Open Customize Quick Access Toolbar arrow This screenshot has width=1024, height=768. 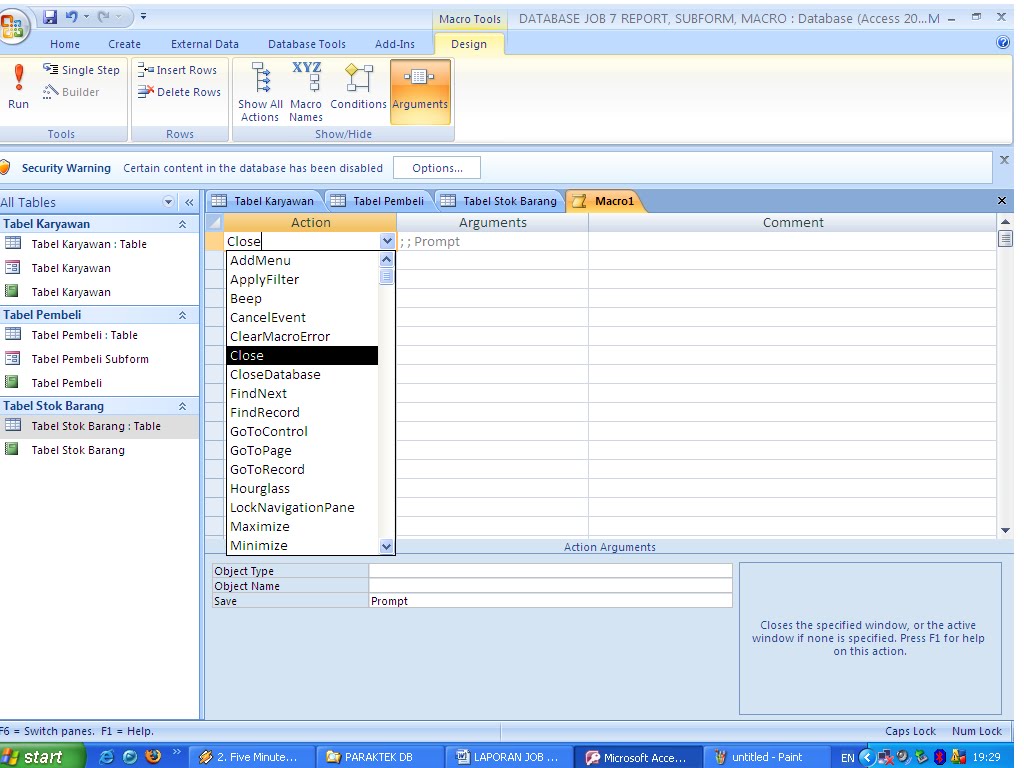point(143,17)
